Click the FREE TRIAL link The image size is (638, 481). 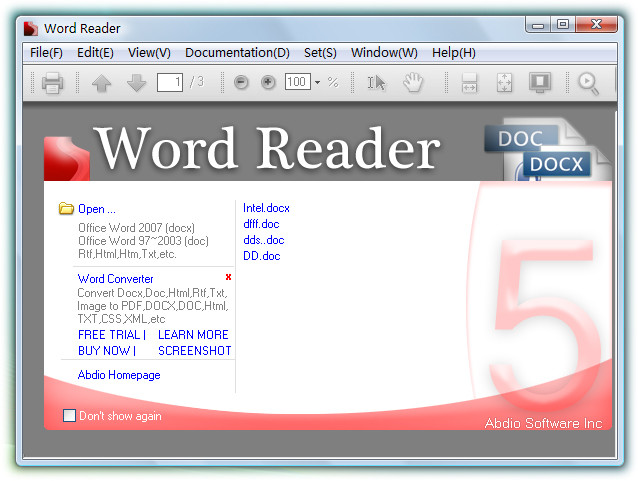(109, 335)
